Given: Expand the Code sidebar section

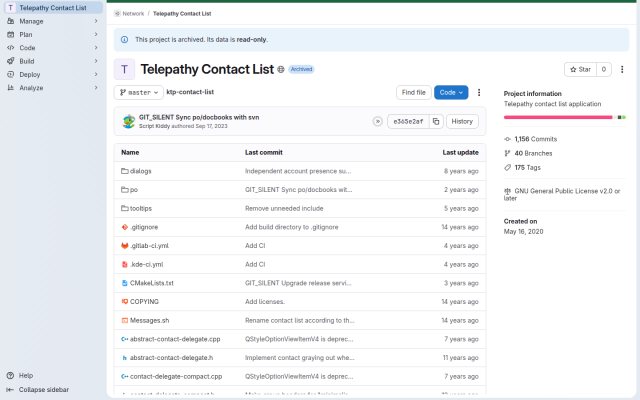Looking at the screenshot, I should point(53,48).
